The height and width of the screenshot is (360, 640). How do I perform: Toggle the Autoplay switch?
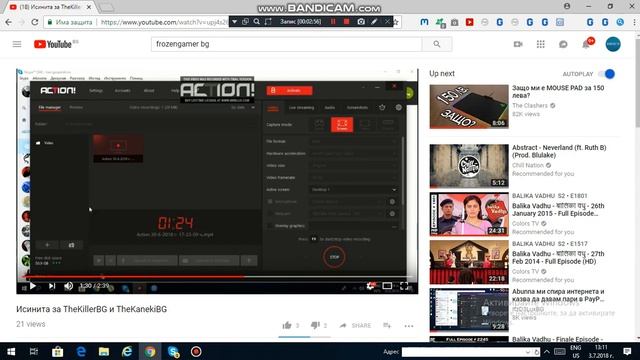[x=607, y=74]
